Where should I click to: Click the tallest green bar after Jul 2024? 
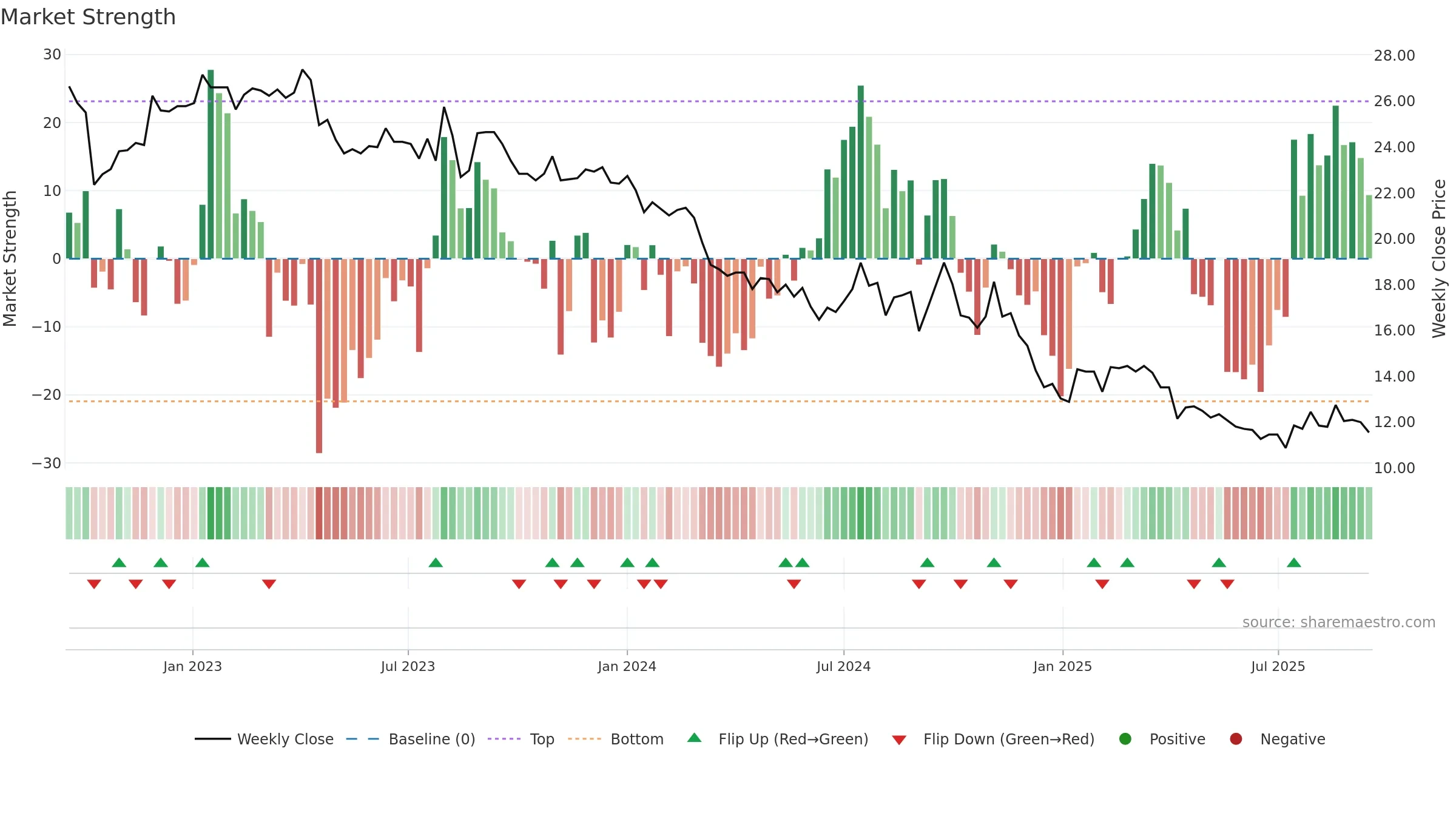pos(861,172)
